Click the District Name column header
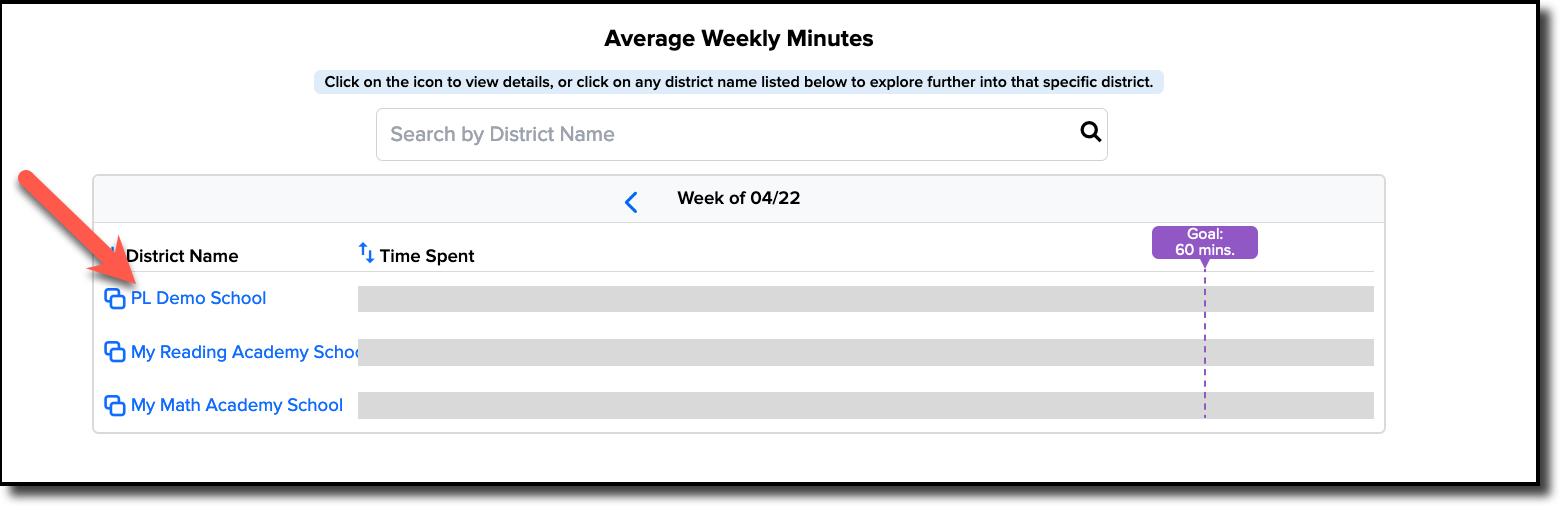The height and width of the screenshot is (506, 1560). (182, 256)
